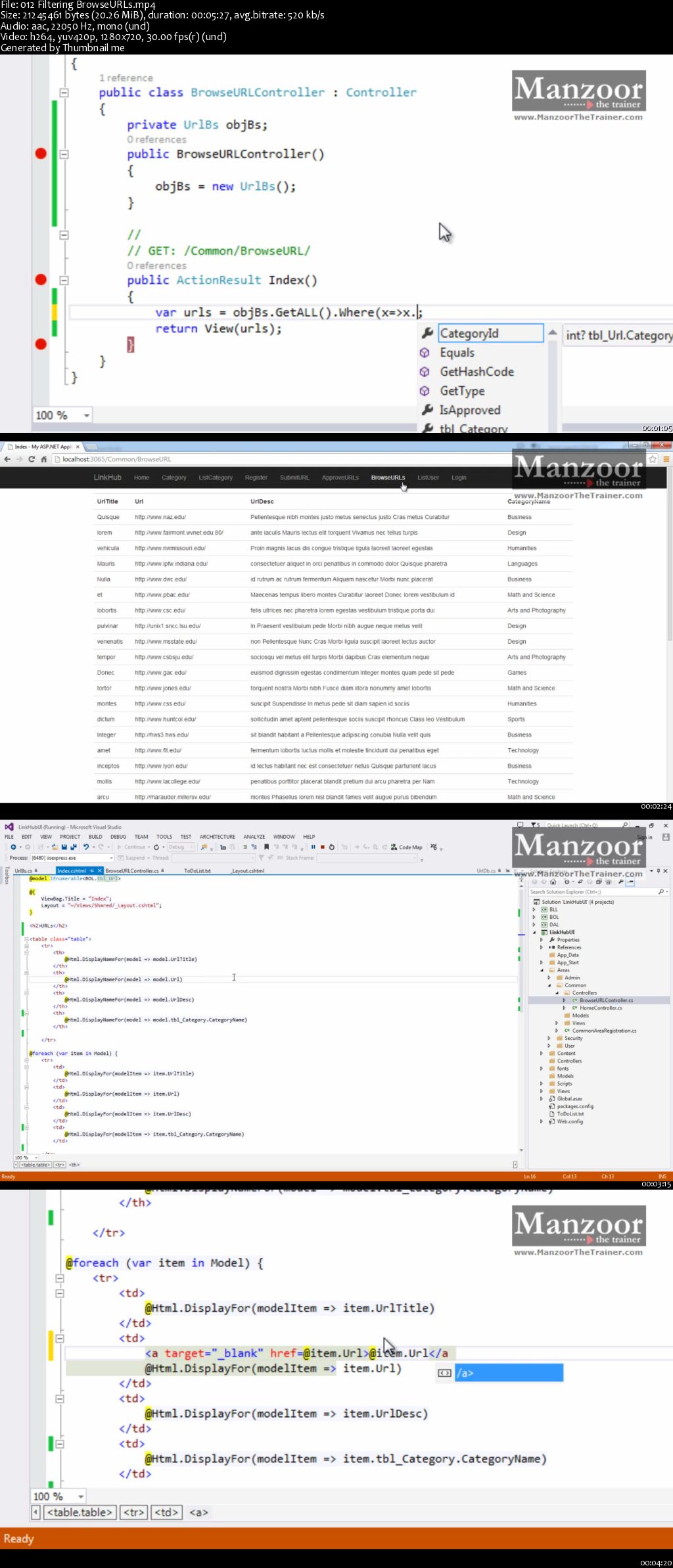Click the browser back arrow
Screen dimensions: 673x1568
click(x=7, y=459)
